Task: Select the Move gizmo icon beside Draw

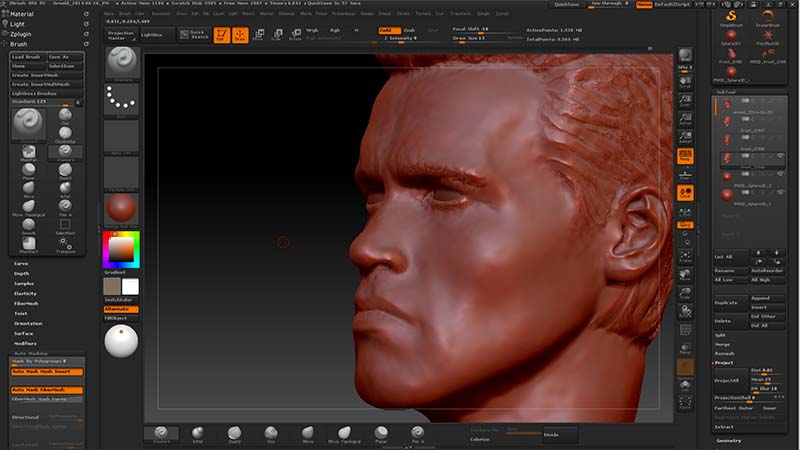Action: 259,35
